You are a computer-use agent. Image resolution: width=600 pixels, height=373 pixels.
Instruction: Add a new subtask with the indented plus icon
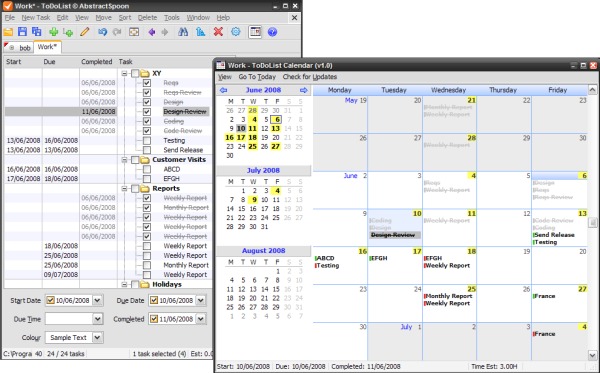68,32
